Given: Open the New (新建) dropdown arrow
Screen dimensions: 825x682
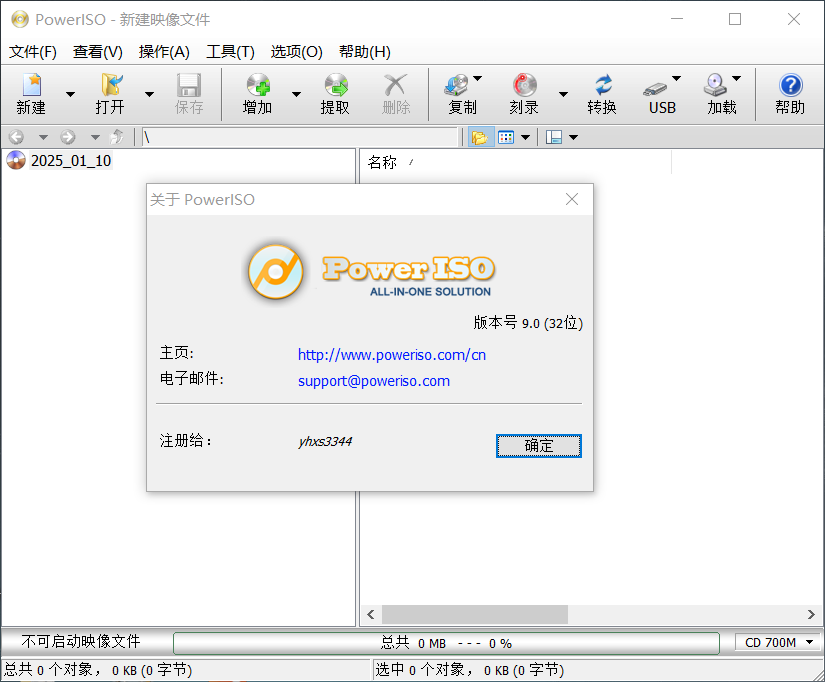Looking at the screenshot, I should (70, 94).
